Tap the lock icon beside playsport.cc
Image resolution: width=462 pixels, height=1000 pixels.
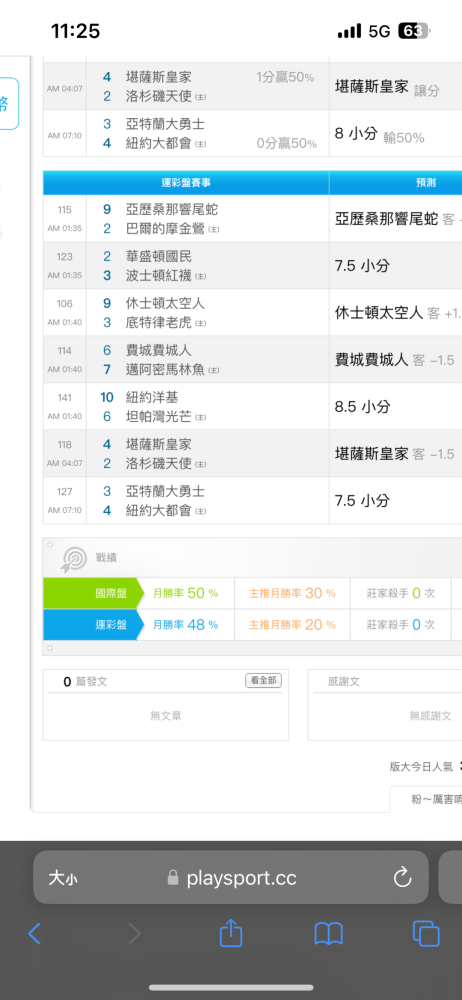point(173,878)
